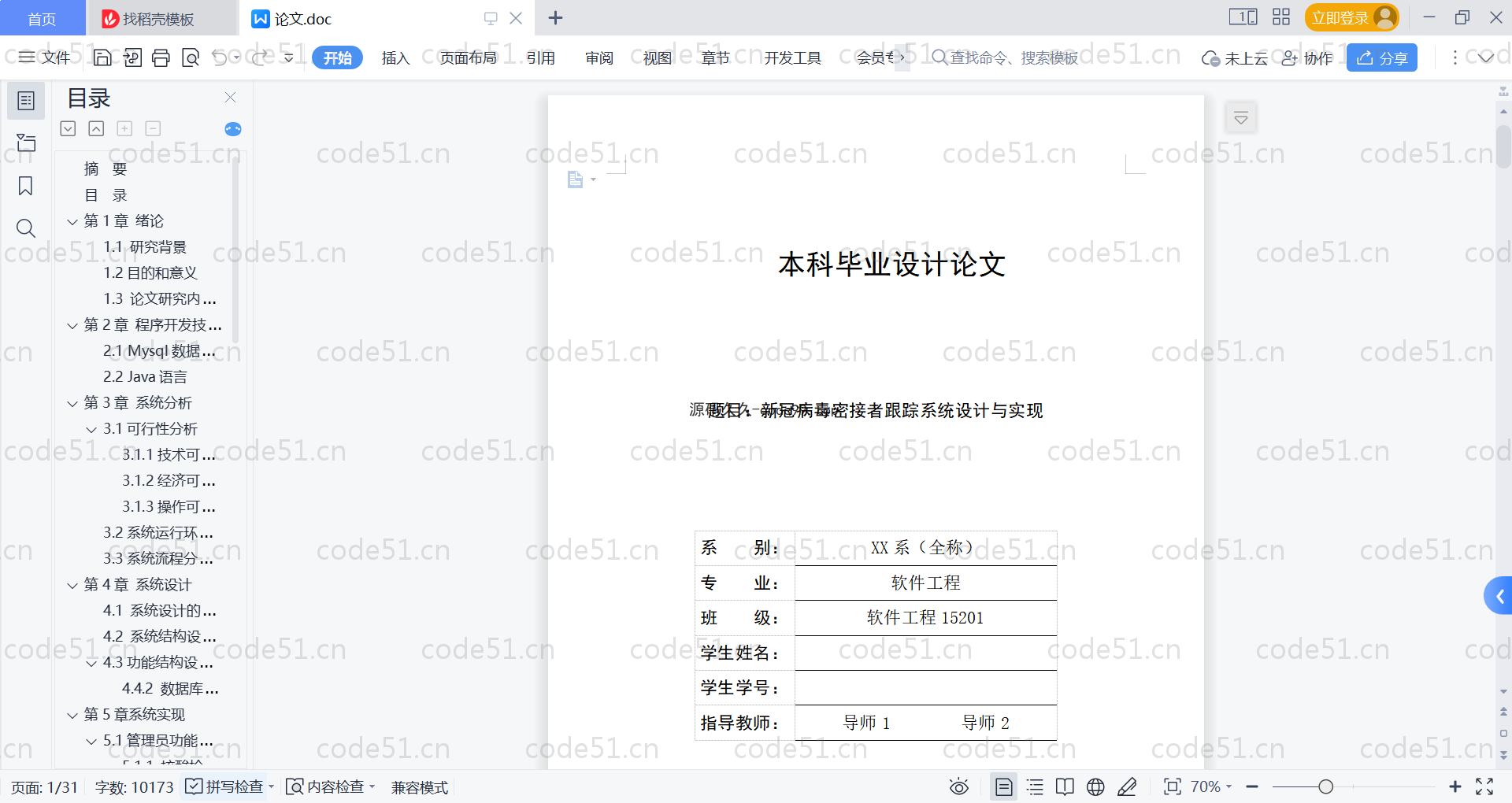The width and height of the screenshot is (1512, 803).
Task: Go to 1.1 研究背景 in outline
Action: [145, 247]
